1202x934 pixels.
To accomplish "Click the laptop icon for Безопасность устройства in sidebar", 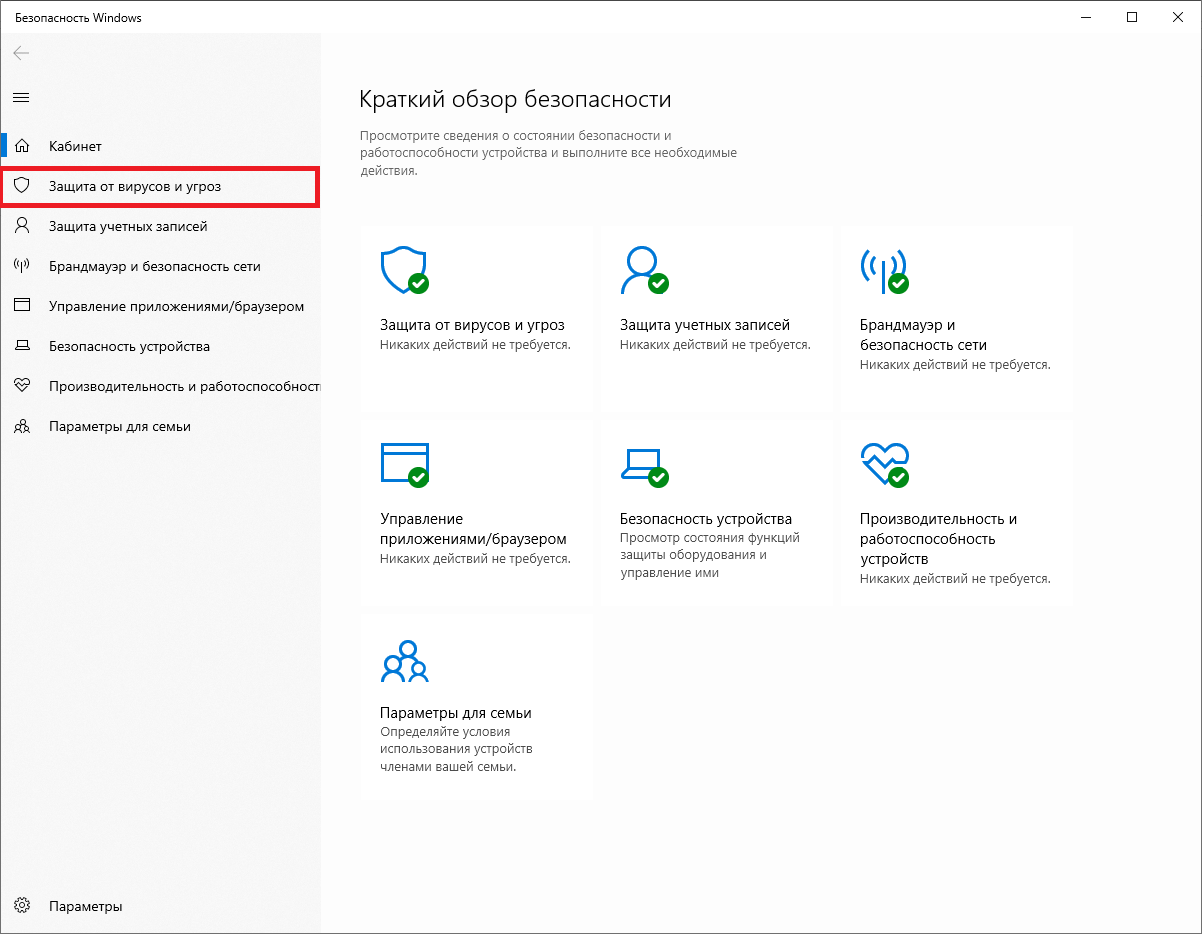I will [x=22, y=346].
